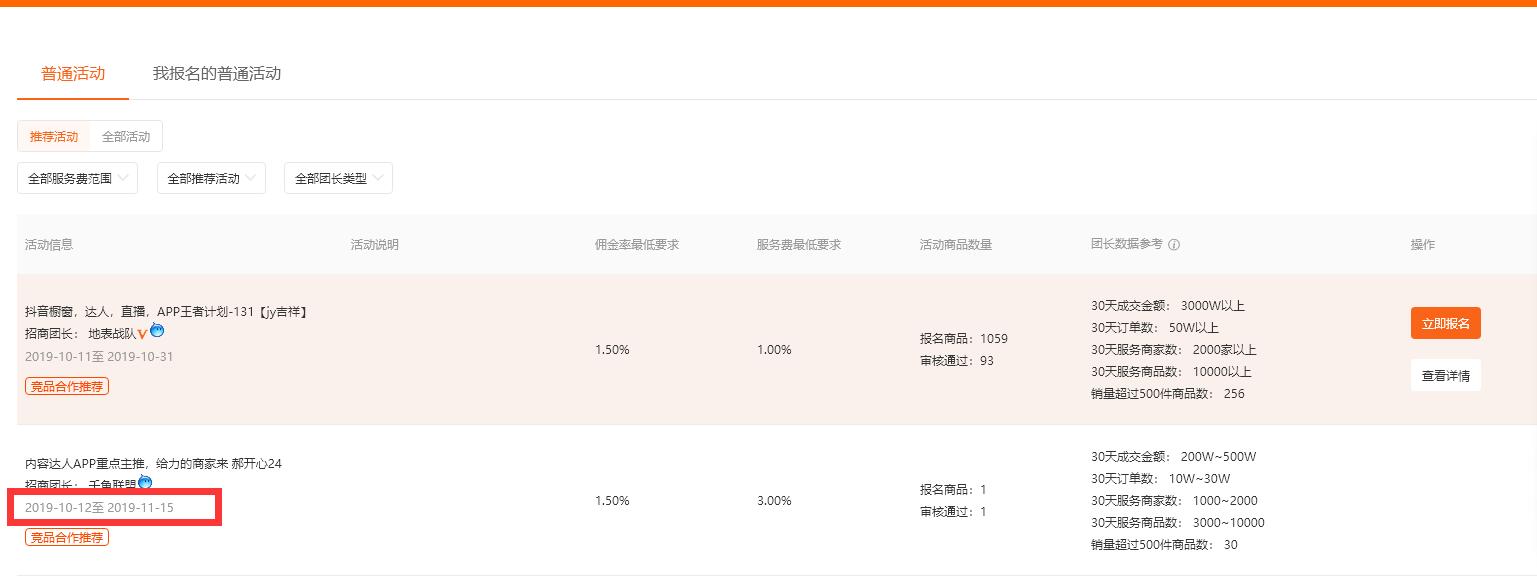Click the 地表战队 team leader name
1537x584 pixels.
pos(110,333)
